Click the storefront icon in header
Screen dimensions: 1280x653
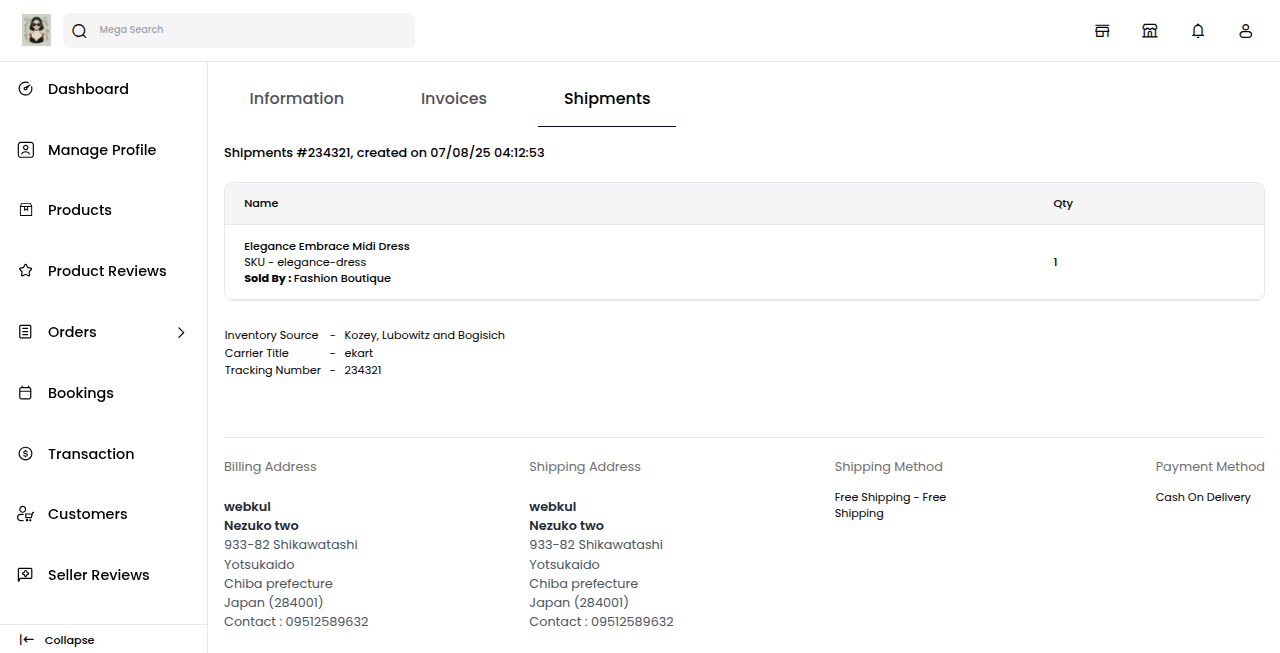1102,31
